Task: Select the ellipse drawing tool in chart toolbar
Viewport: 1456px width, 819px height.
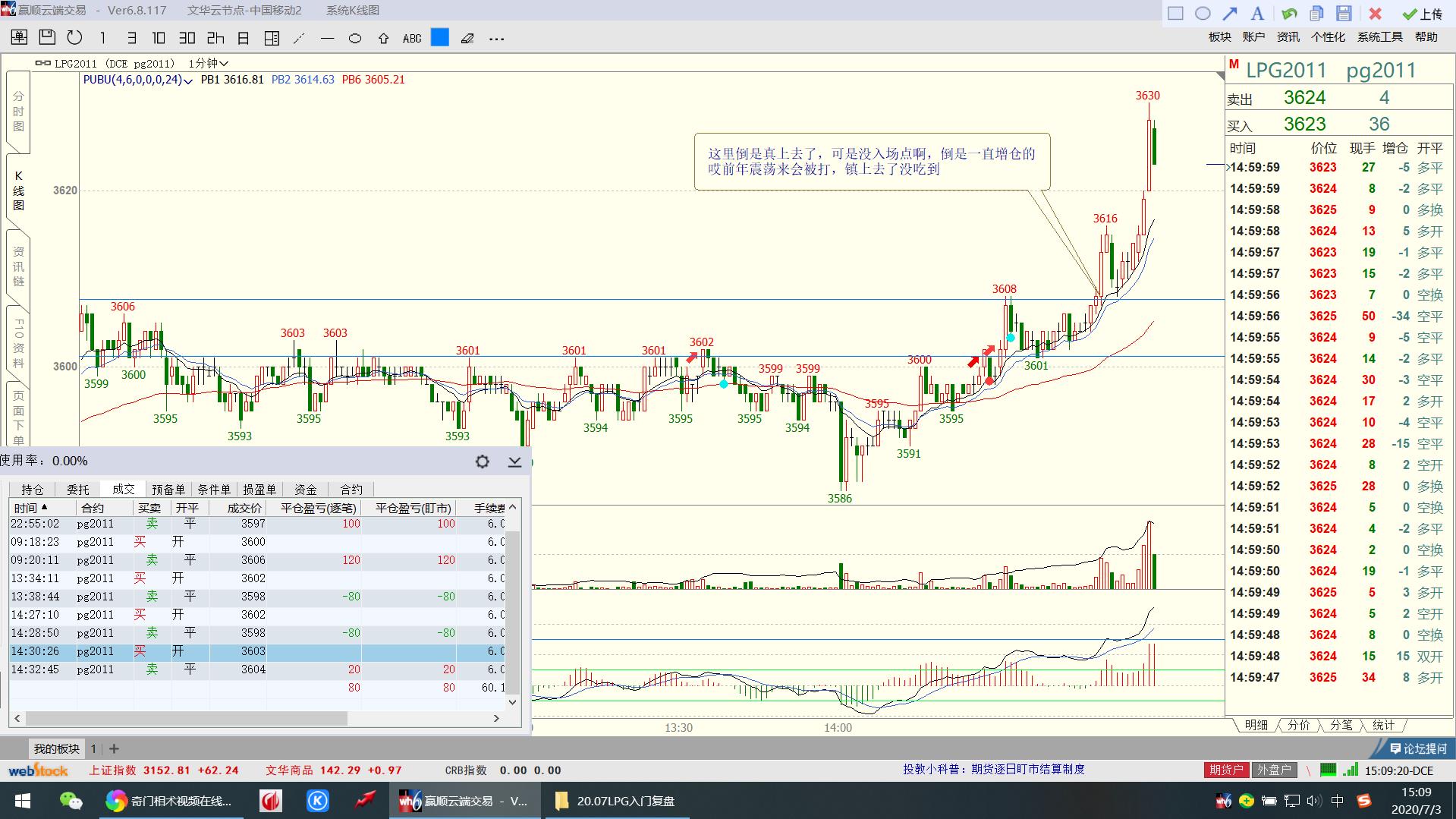Action: click(x=355, y=38)
